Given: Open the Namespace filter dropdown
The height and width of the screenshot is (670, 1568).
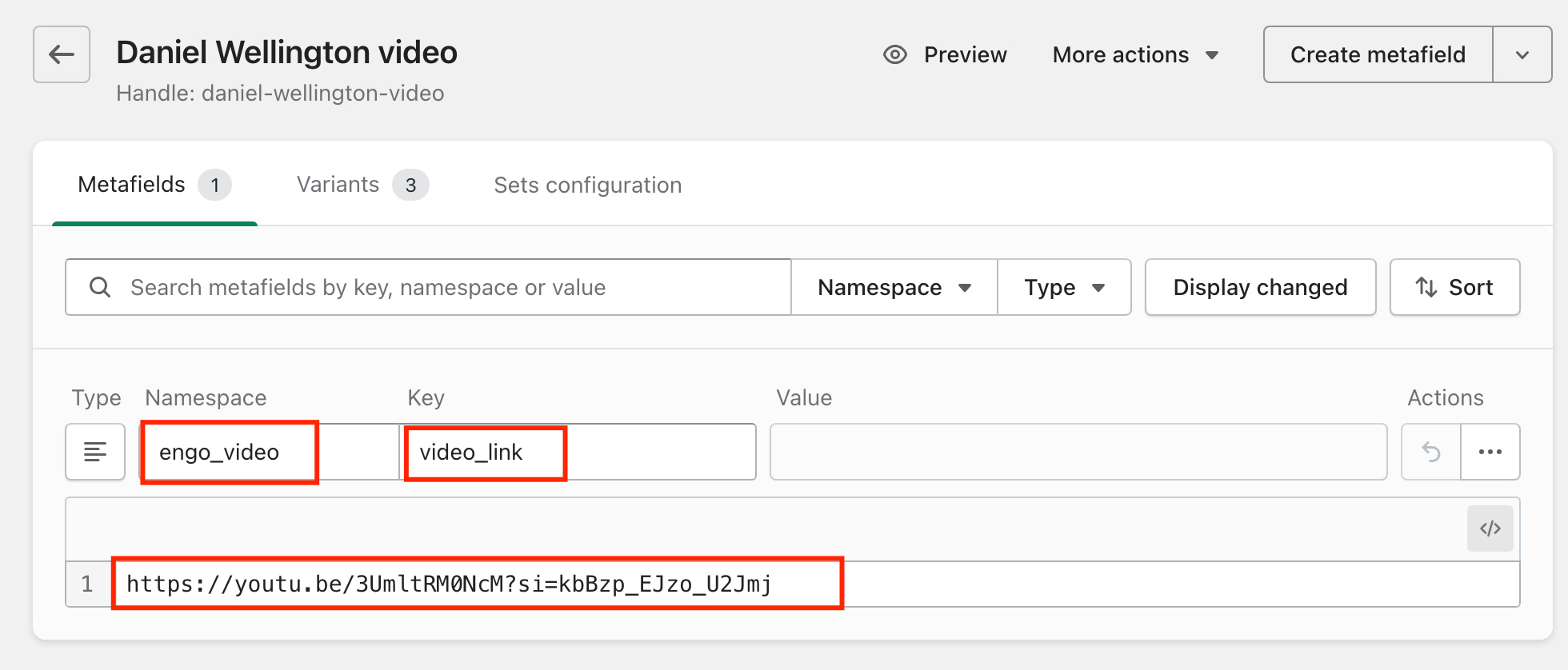Looking at the screenshot, I should (x=894, y=287).
